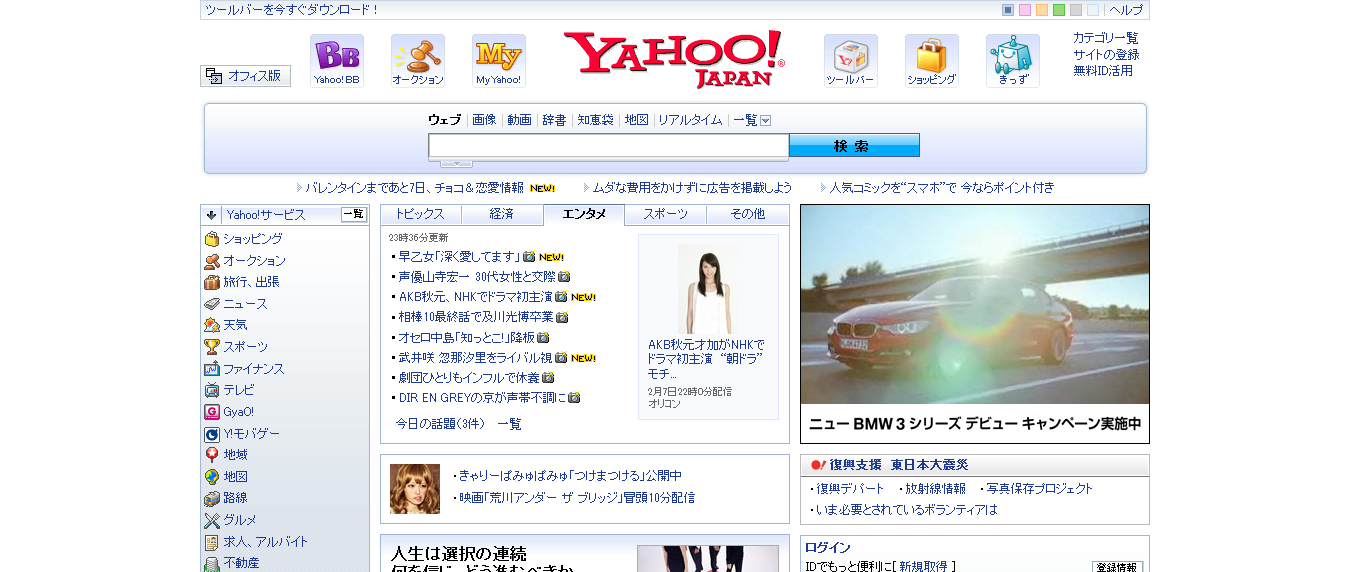Open headline 早乙女「深く愛してます」
The height and width of the screenshot is (572, 1349).
[459, 257]
